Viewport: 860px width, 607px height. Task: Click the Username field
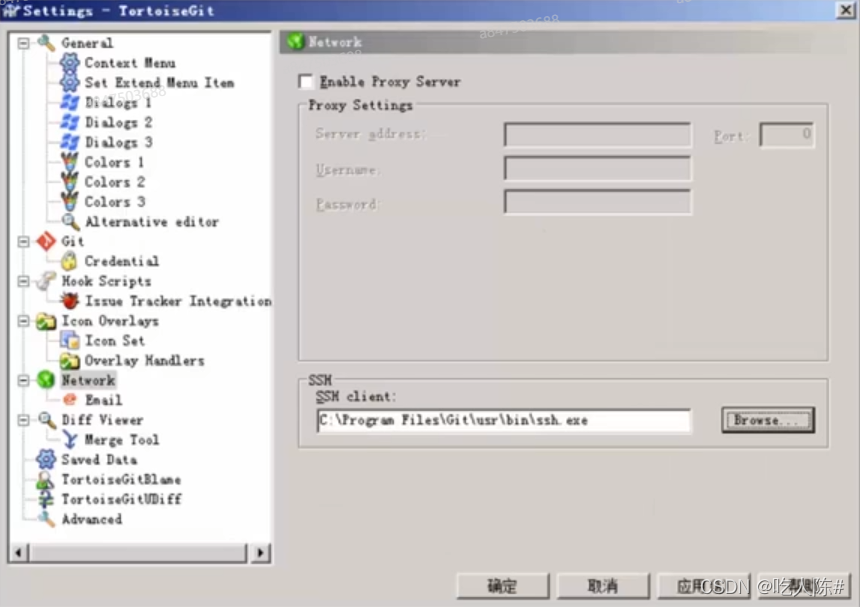pyautogui.click(x=597, y=168)
